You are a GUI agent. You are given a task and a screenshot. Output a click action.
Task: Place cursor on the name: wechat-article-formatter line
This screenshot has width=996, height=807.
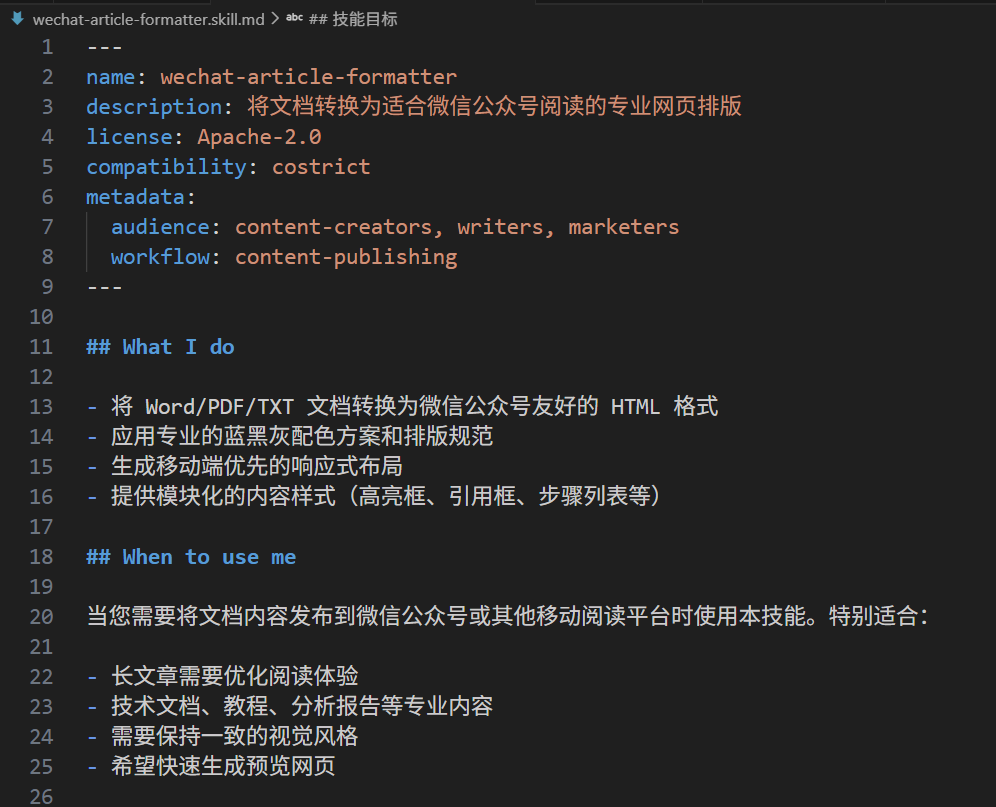270,76
